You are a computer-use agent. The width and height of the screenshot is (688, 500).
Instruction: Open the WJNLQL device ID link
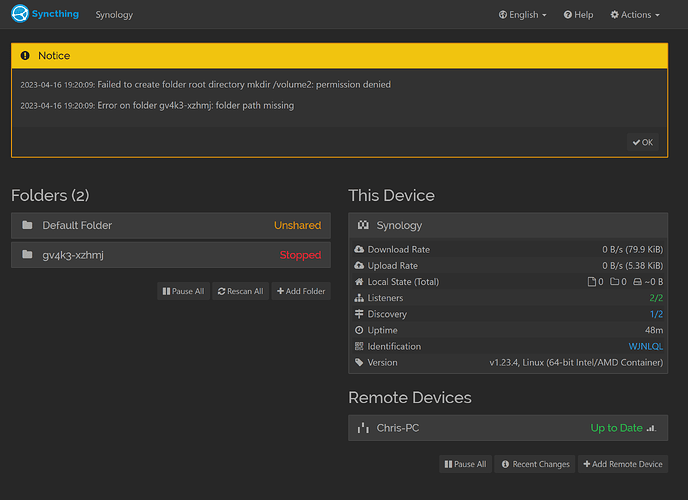[645, 346]
